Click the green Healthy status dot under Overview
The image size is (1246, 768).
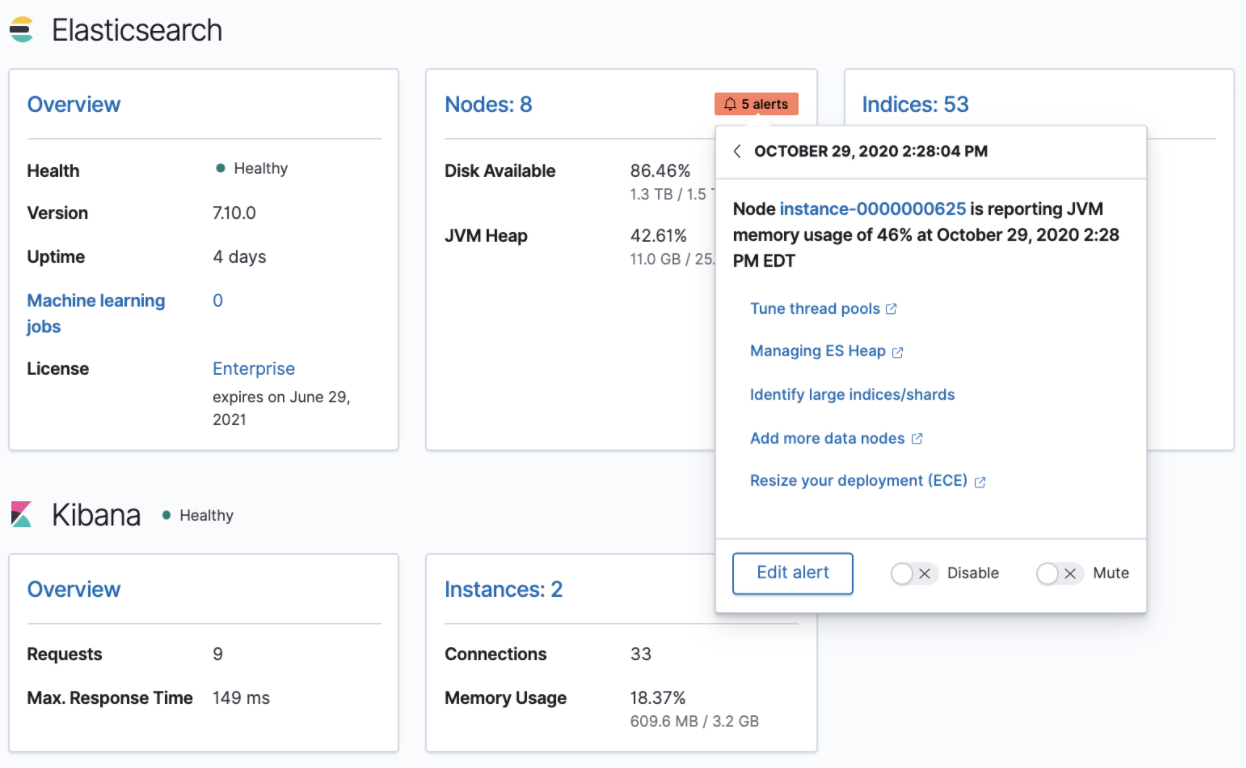[221, 169]
